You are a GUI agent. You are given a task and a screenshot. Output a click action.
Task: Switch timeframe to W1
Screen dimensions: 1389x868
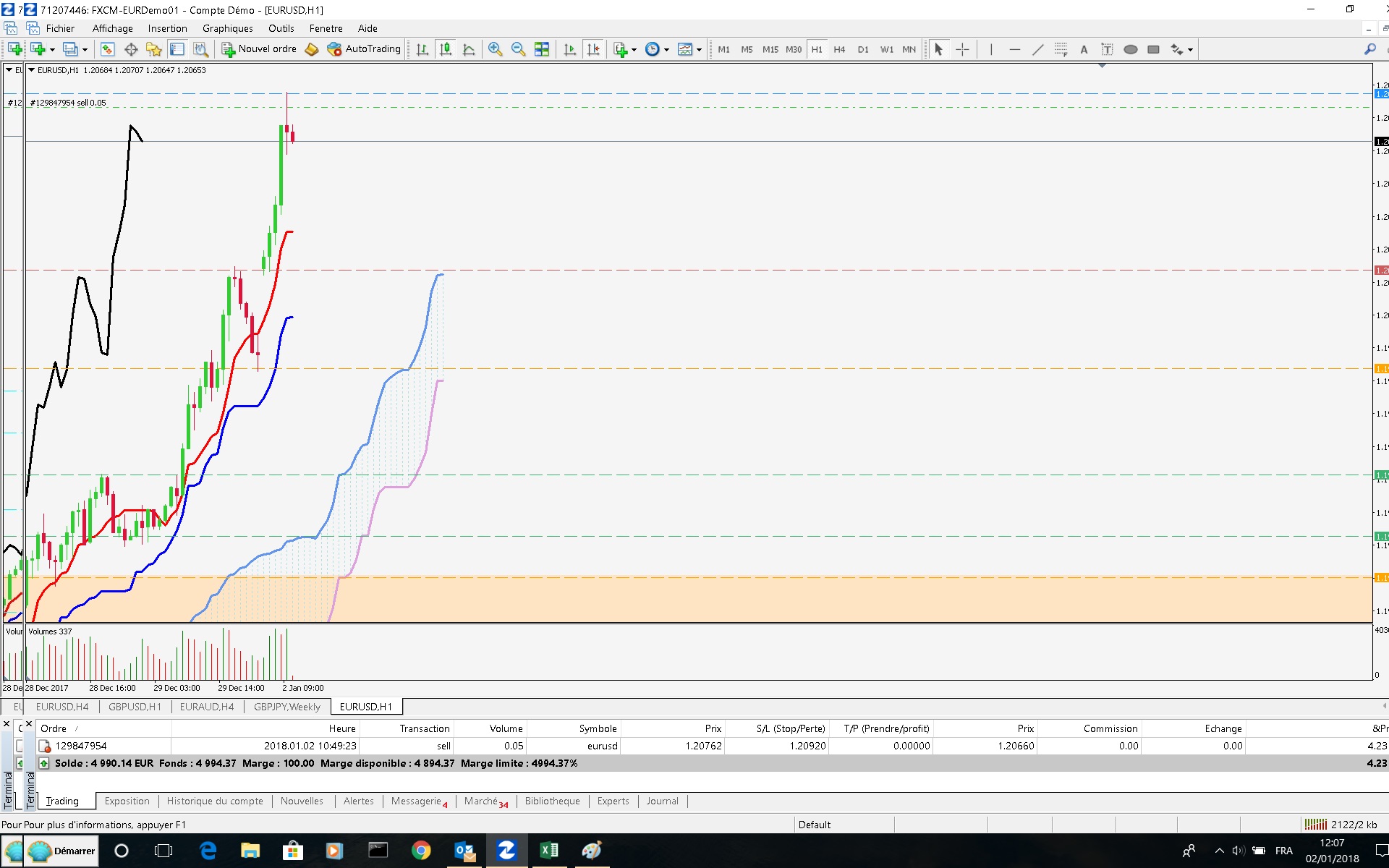(887, 49)
